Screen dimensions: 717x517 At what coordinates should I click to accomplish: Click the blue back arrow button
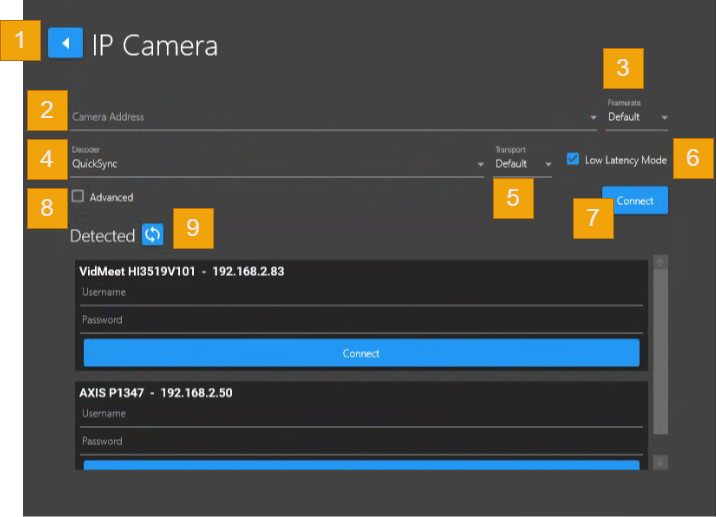[65, 44]
